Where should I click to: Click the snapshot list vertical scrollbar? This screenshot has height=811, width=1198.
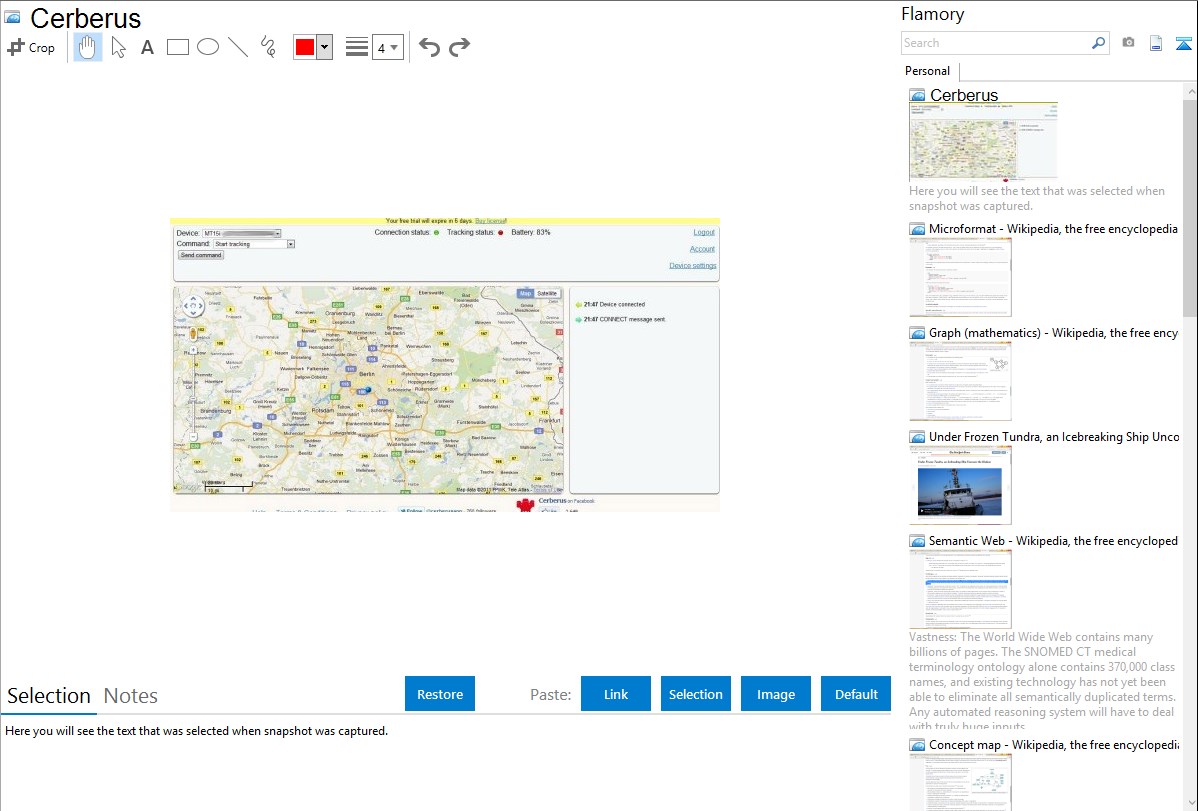point(1190,208)
